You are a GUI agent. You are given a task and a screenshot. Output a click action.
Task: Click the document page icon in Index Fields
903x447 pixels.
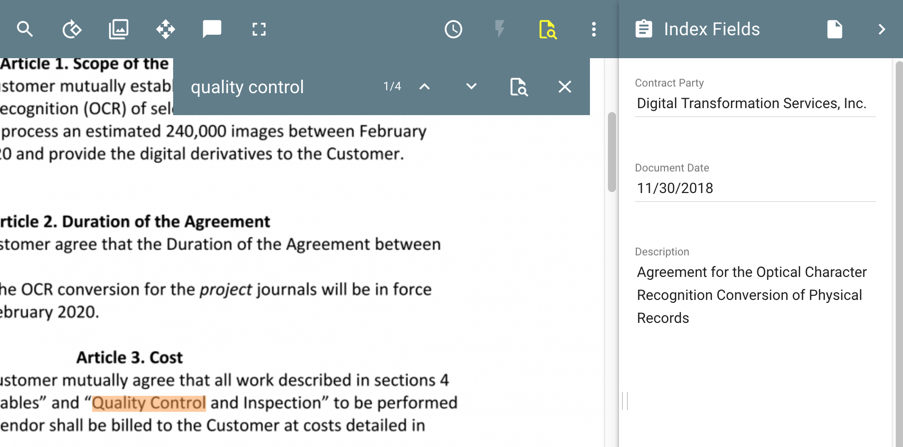(834, 29)
